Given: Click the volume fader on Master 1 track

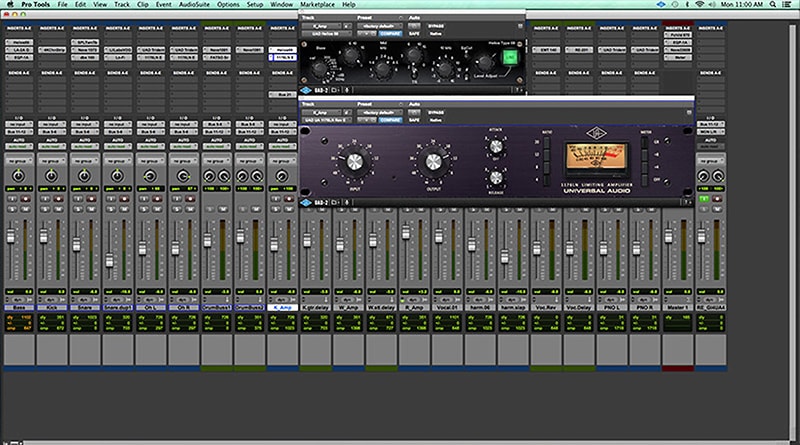Looking at the screenshot, I should 668,236.
